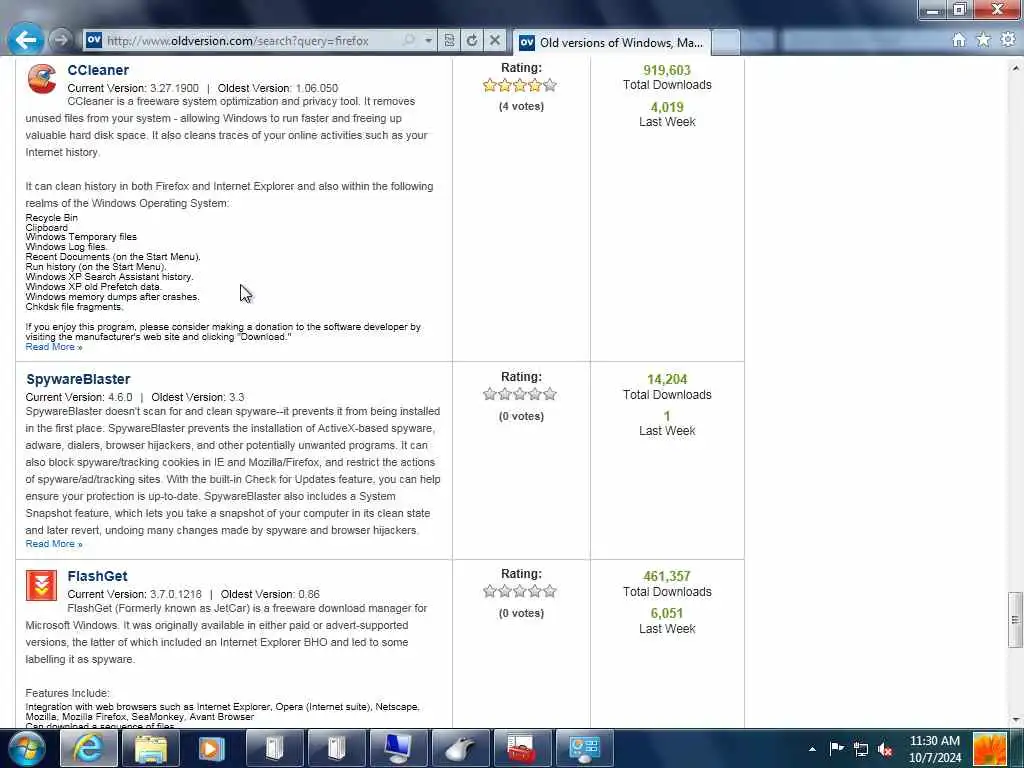The width and height of the screenshot is (1024, 768).
Task: Click Read More under SpywareBlaster description
Action: 54,544
